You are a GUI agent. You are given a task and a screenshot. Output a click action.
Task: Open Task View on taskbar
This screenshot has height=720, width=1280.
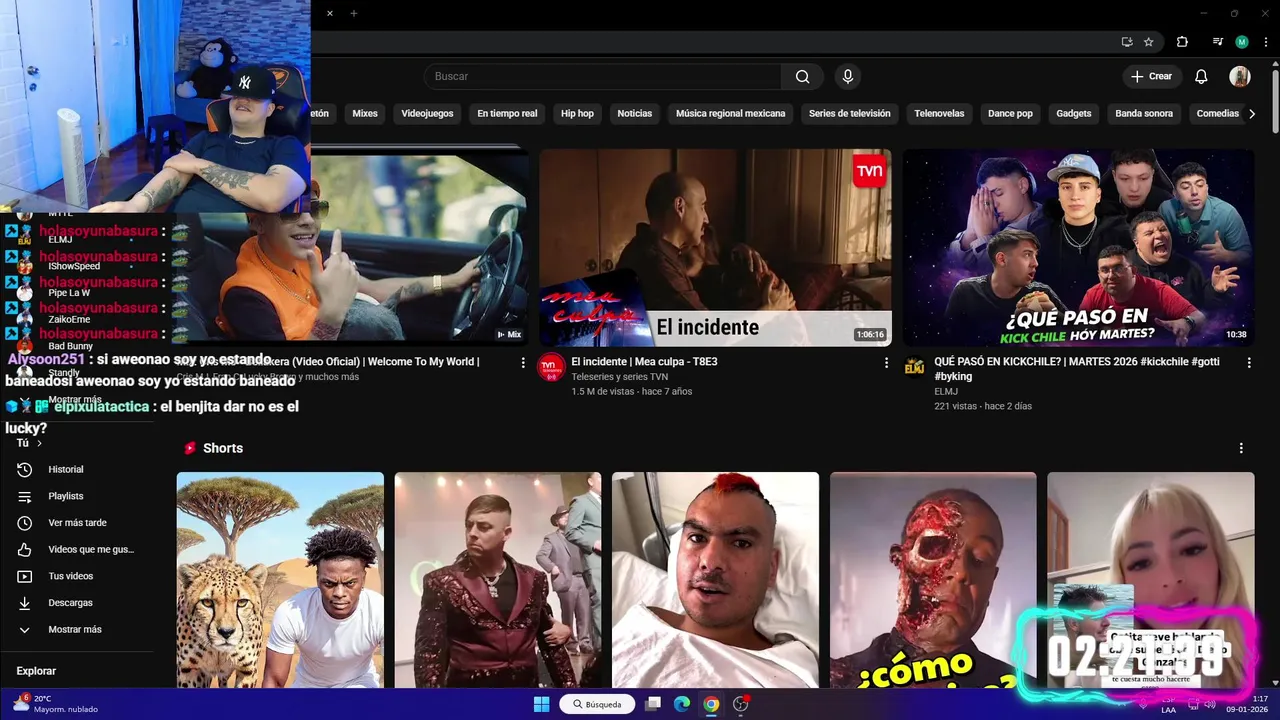point(653,704)
